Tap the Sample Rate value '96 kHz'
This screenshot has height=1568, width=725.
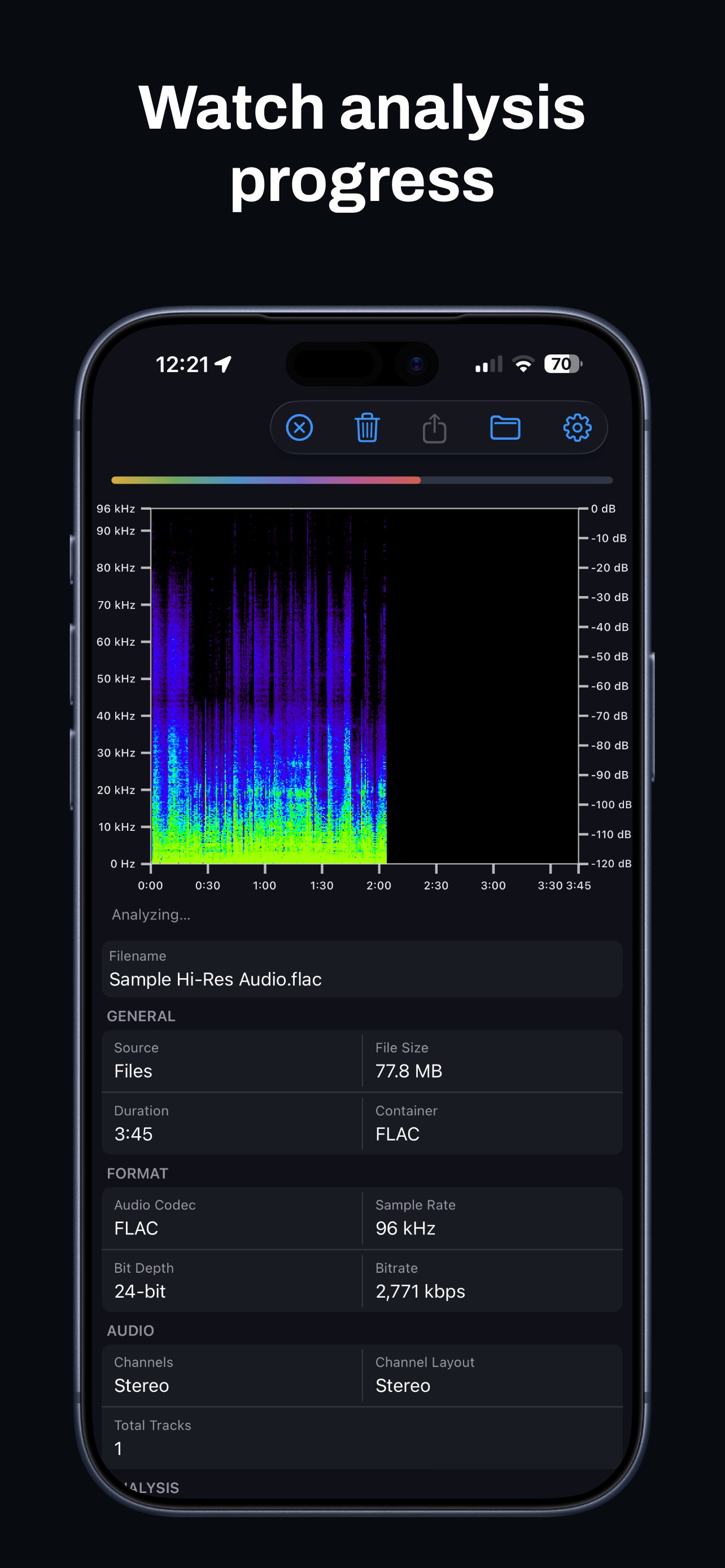tap(405, 1228)
